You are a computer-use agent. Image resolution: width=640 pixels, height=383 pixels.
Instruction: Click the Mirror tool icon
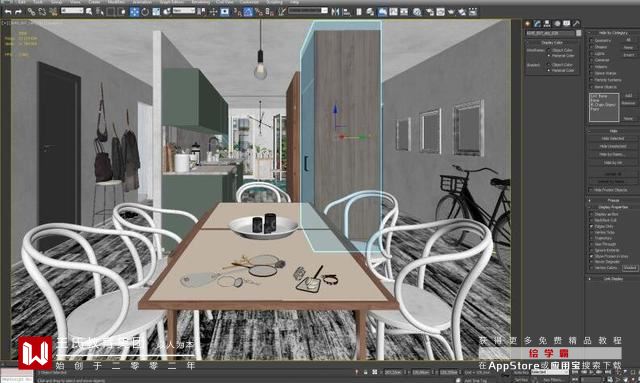coord(336,12)
